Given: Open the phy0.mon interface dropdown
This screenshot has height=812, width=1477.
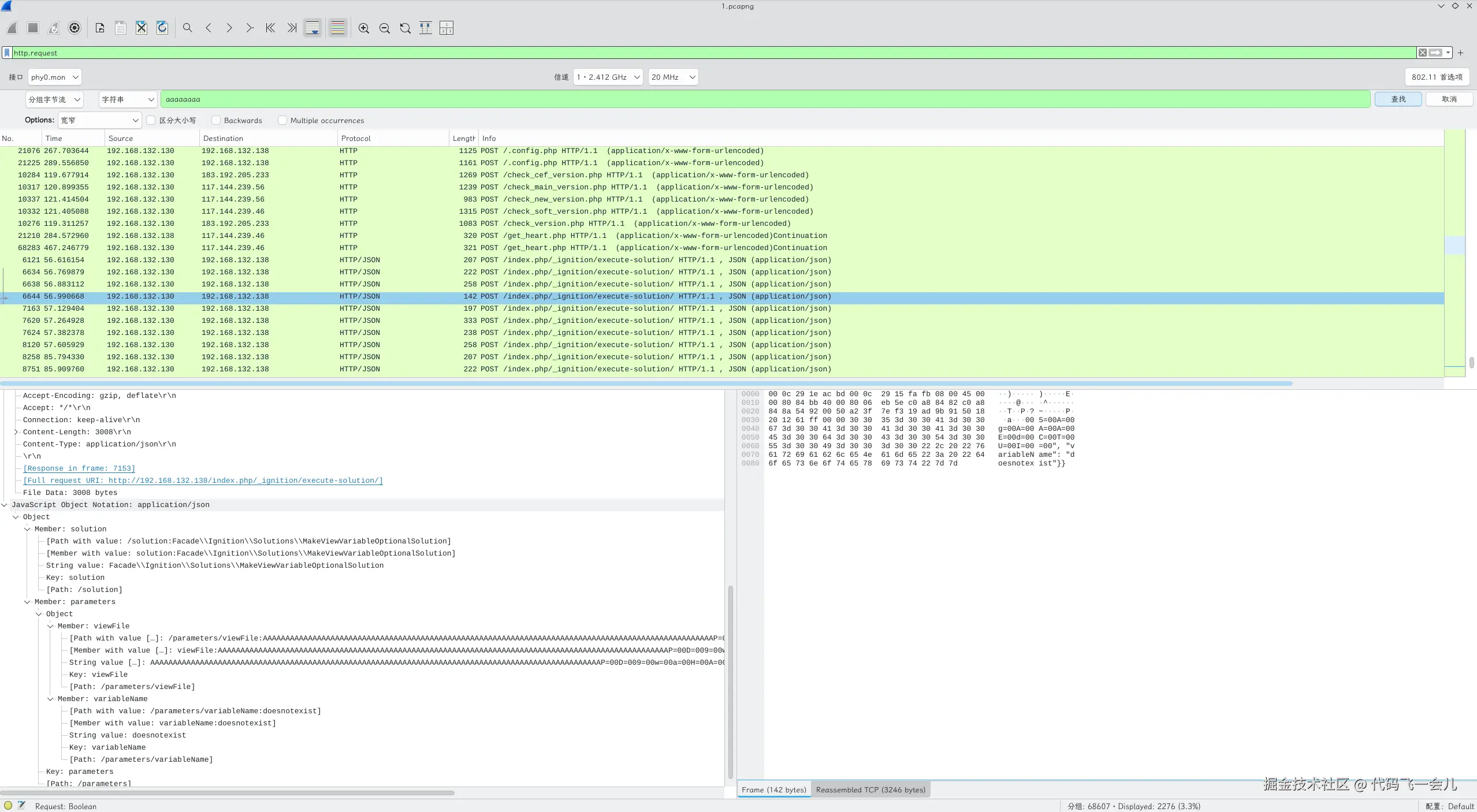Looking at the screenshot, I should (54, 77).
